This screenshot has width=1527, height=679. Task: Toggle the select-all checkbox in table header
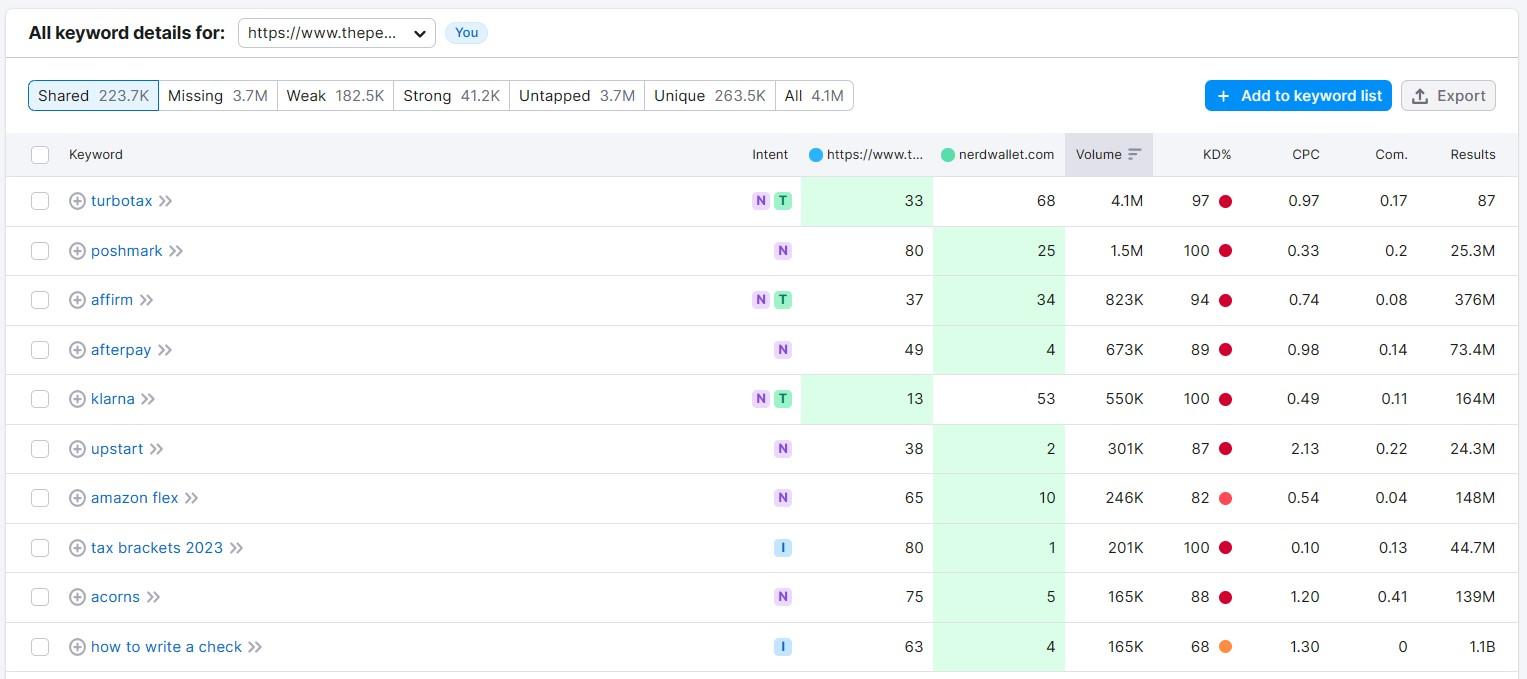(x=40, y=155)
